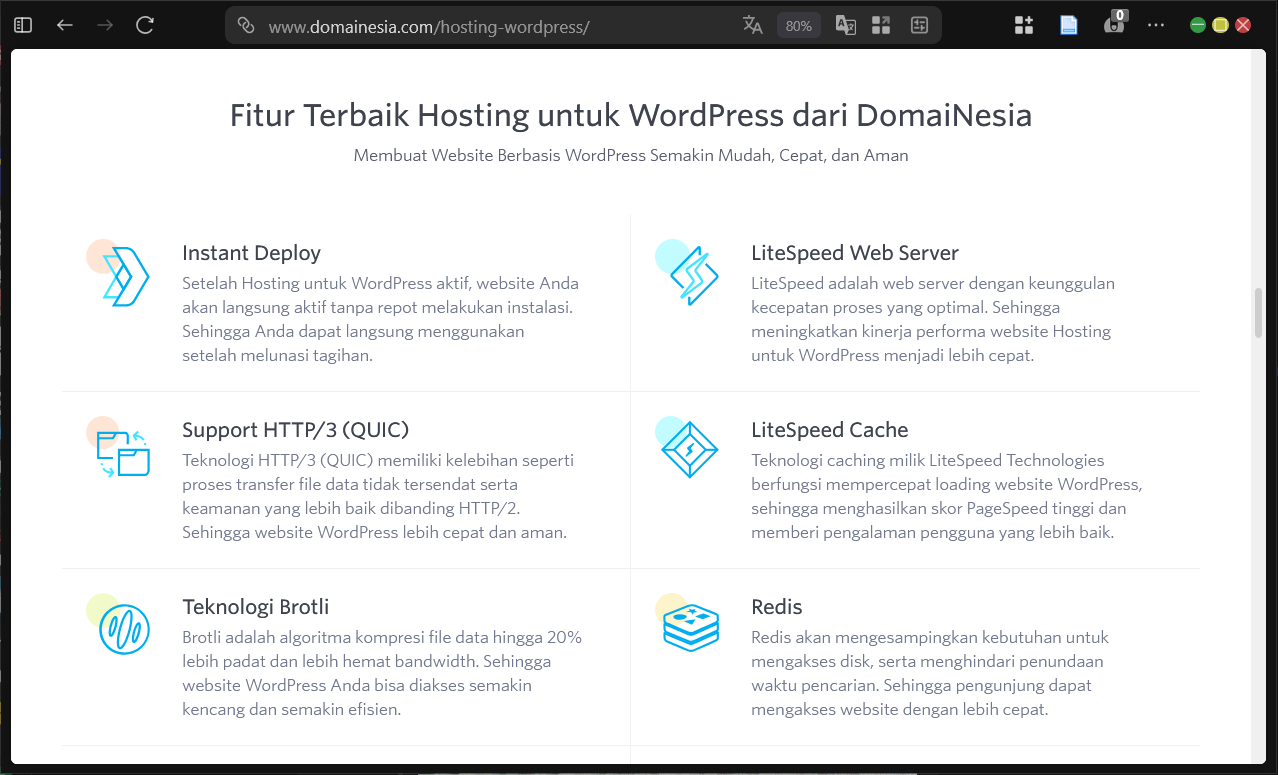Open the notes document icon near tray

click(x=1068, y=25)
